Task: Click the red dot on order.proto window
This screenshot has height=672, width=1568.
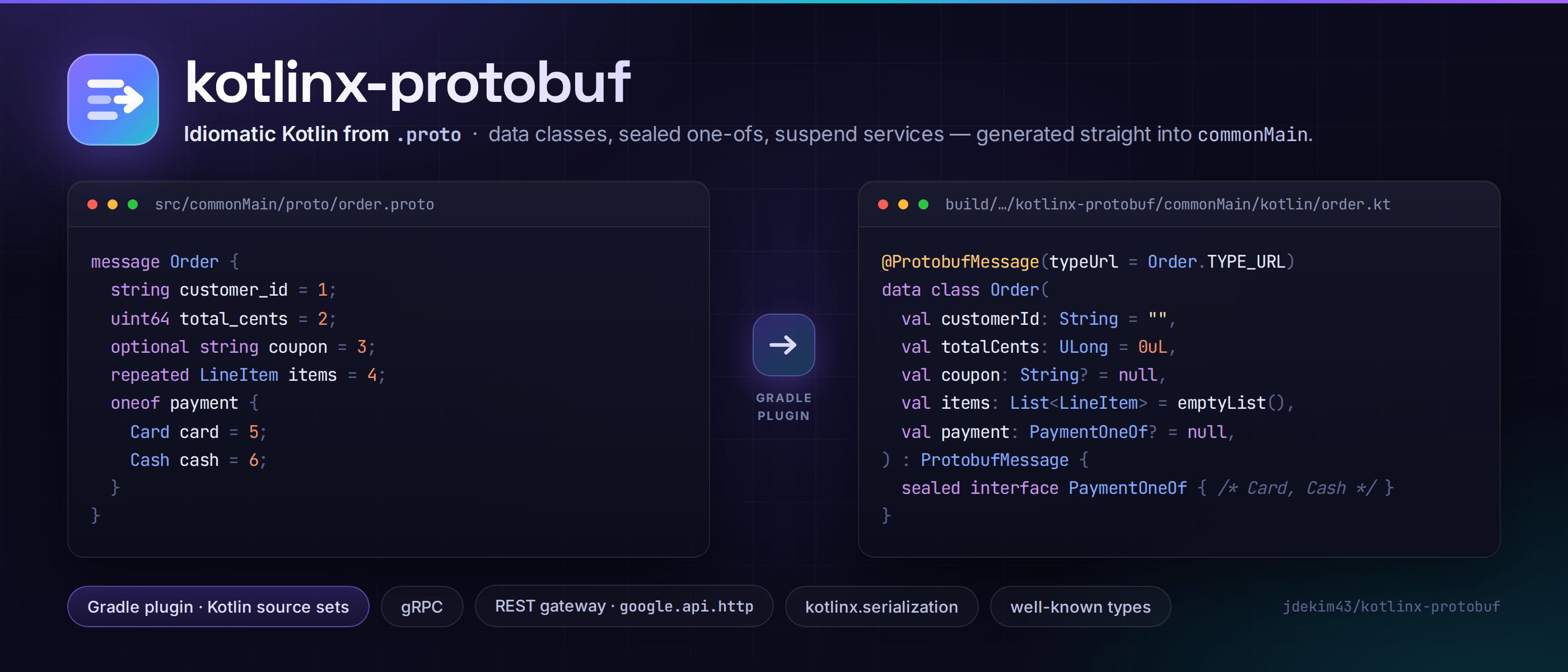Action: (92, 204)
